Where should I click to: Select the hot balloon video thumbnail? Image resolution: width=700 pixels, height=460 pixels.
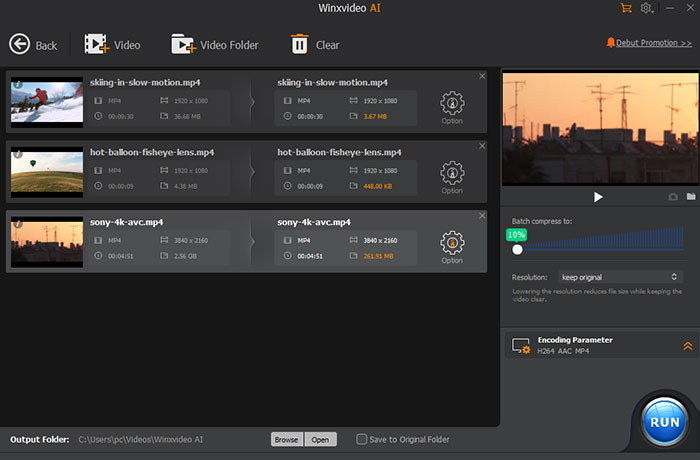(47, 172)
